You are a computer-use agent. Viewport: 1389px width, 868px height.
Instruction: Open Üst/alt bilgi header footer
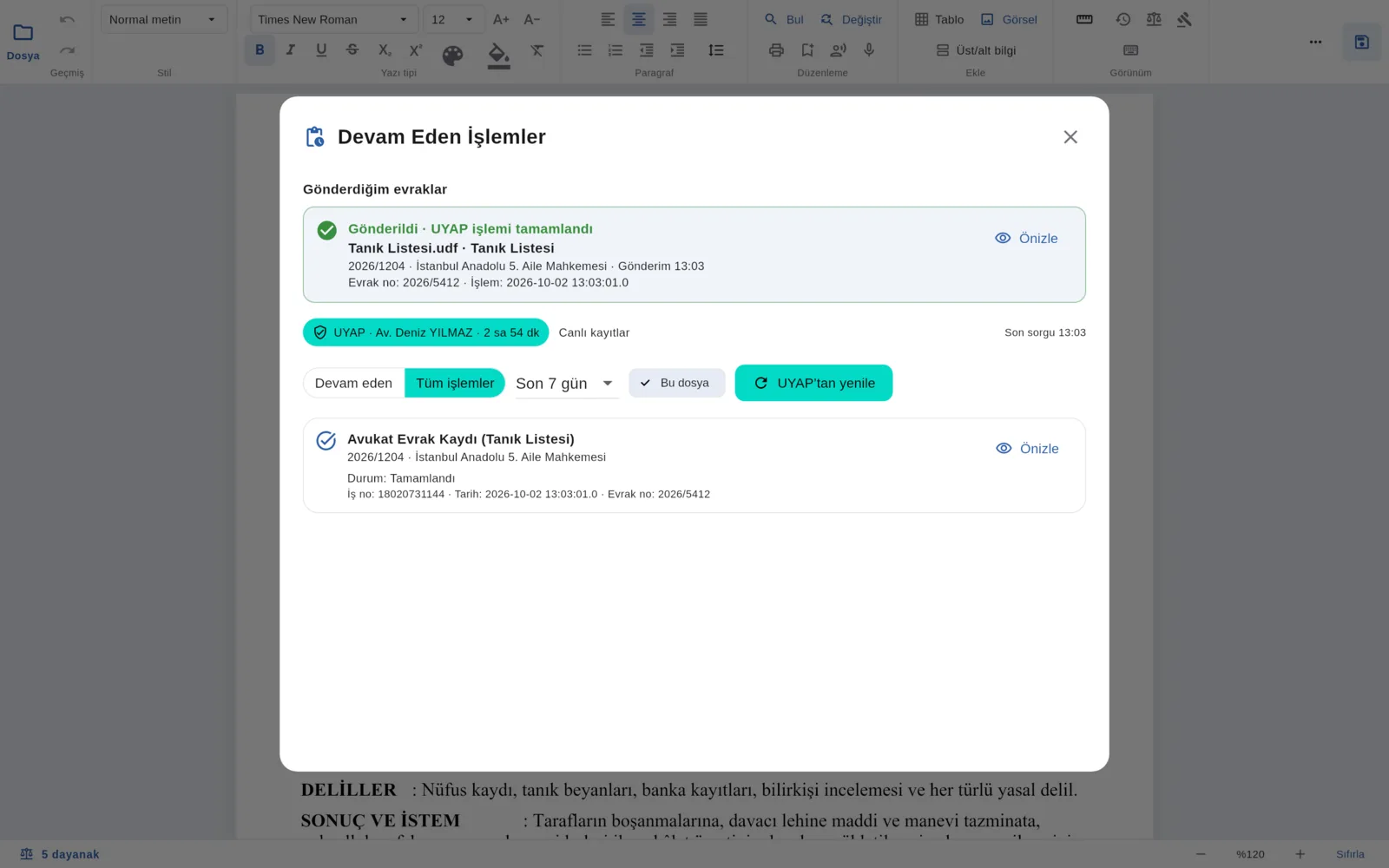pyautogui.click(x=976, y=50)
